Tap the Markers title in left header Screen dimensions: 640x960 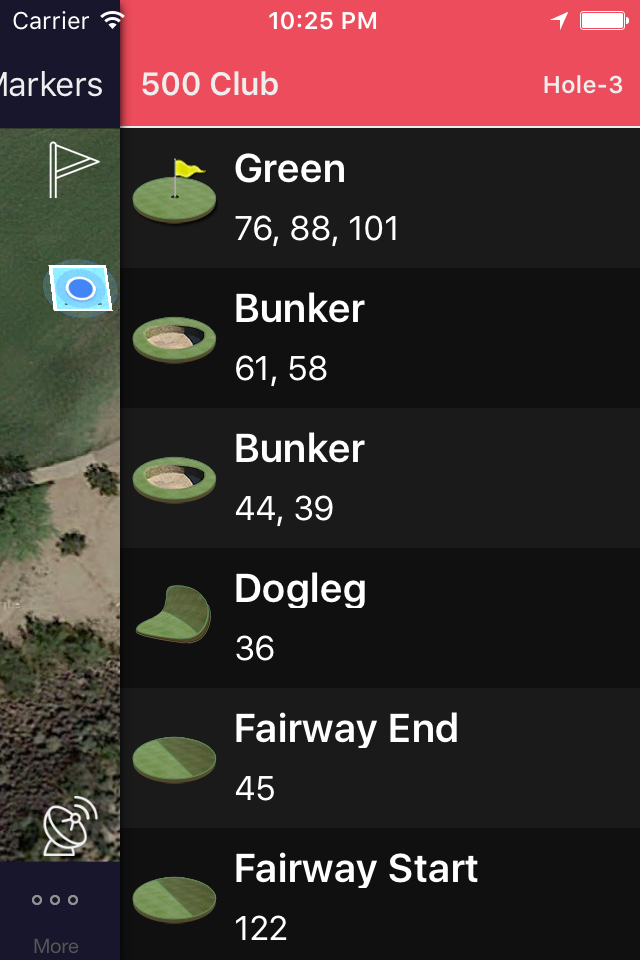click(x=51, y=84)
